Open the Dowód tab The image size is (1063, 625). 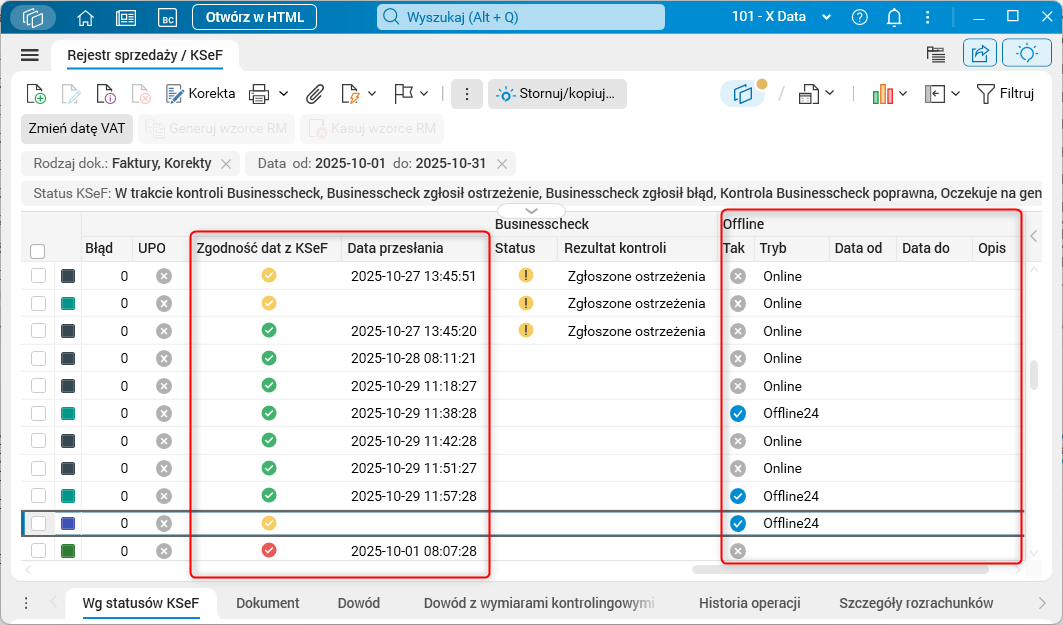pyautogui.click(x=359, y=603)
